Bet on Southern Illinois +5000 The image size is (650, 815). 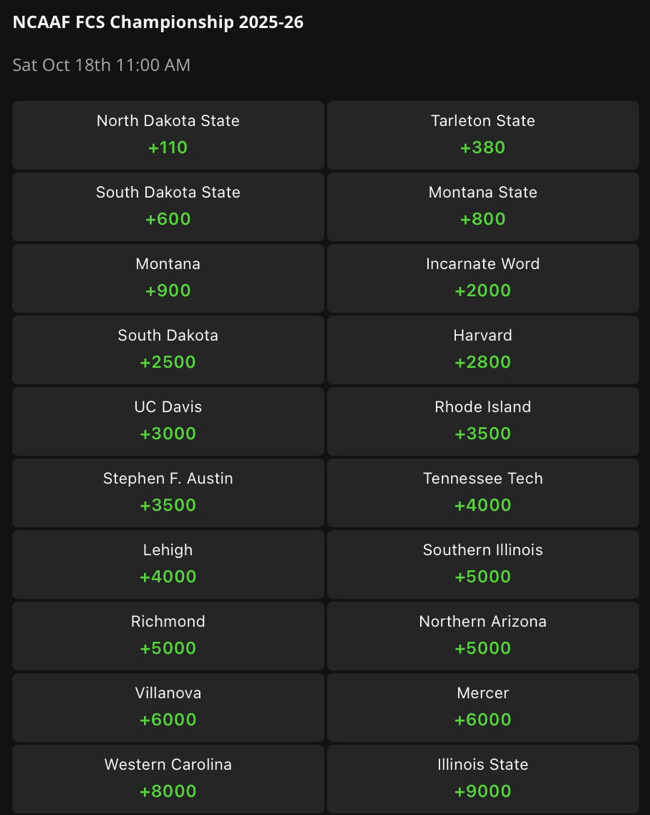click(x=483, y=564)
